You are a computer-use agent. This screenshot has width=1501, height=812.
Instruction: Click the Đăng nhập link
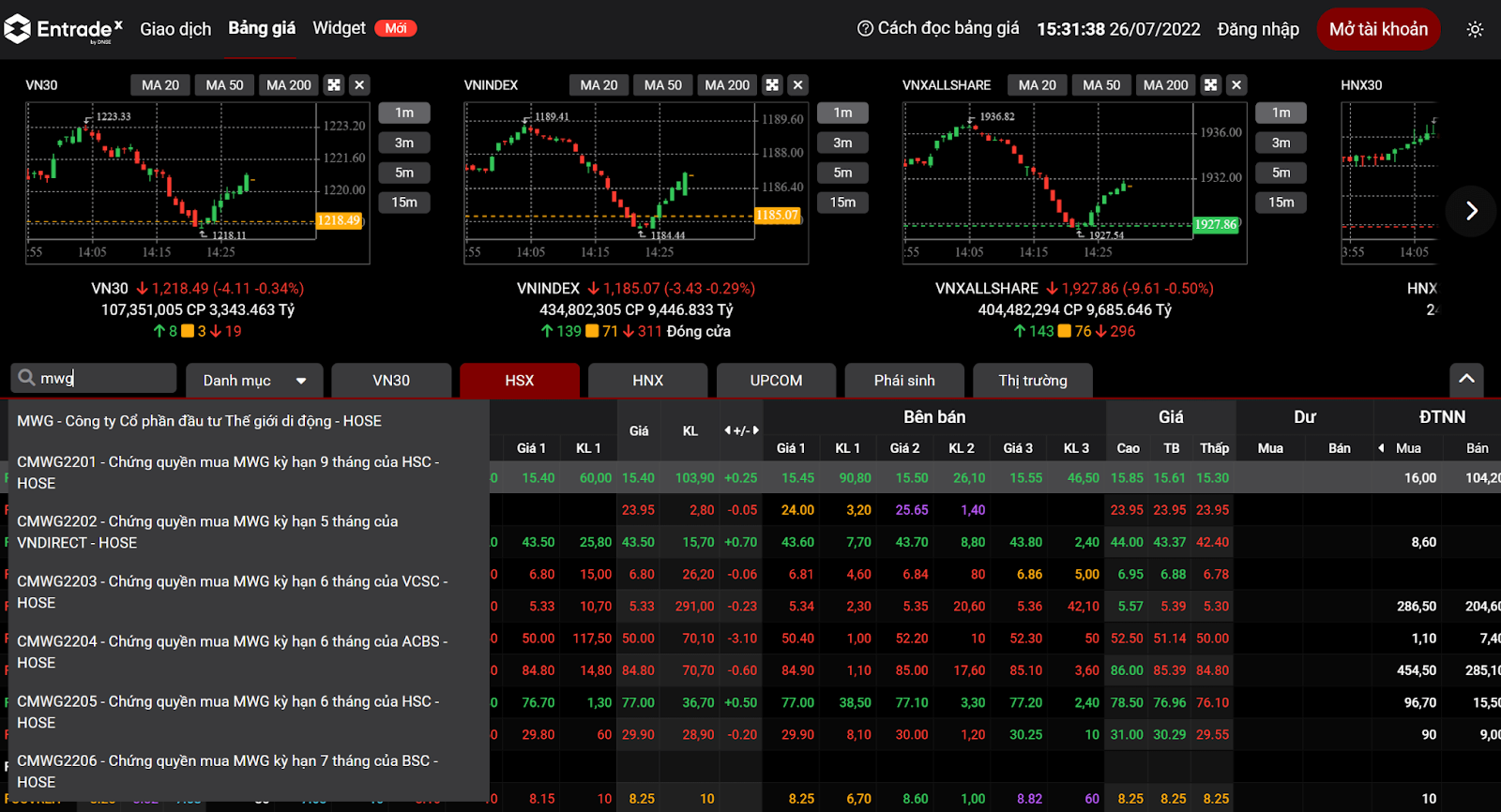click(1258, 29)
